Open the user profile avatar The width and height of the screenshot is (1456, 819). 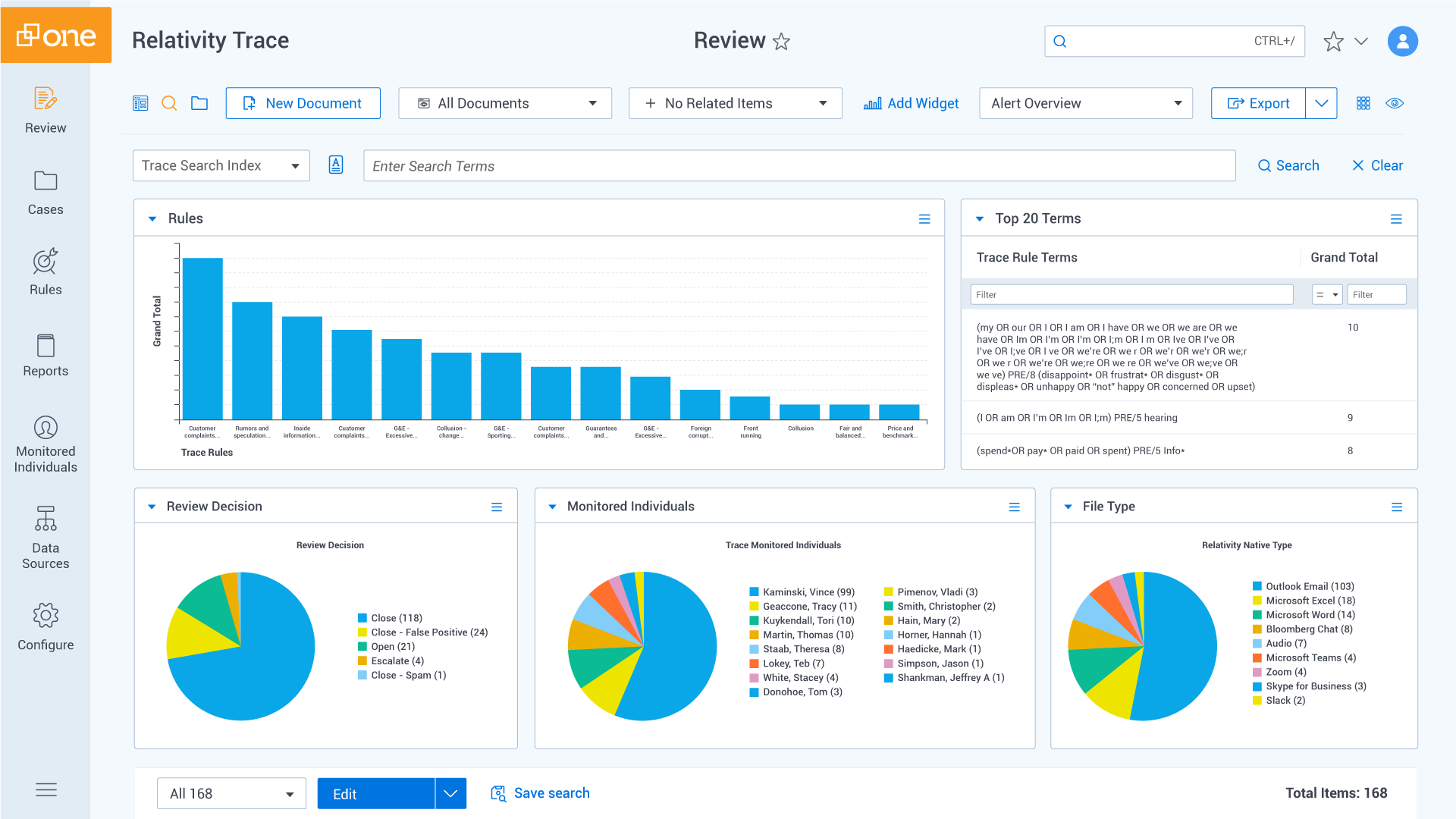coord(1402,41)
